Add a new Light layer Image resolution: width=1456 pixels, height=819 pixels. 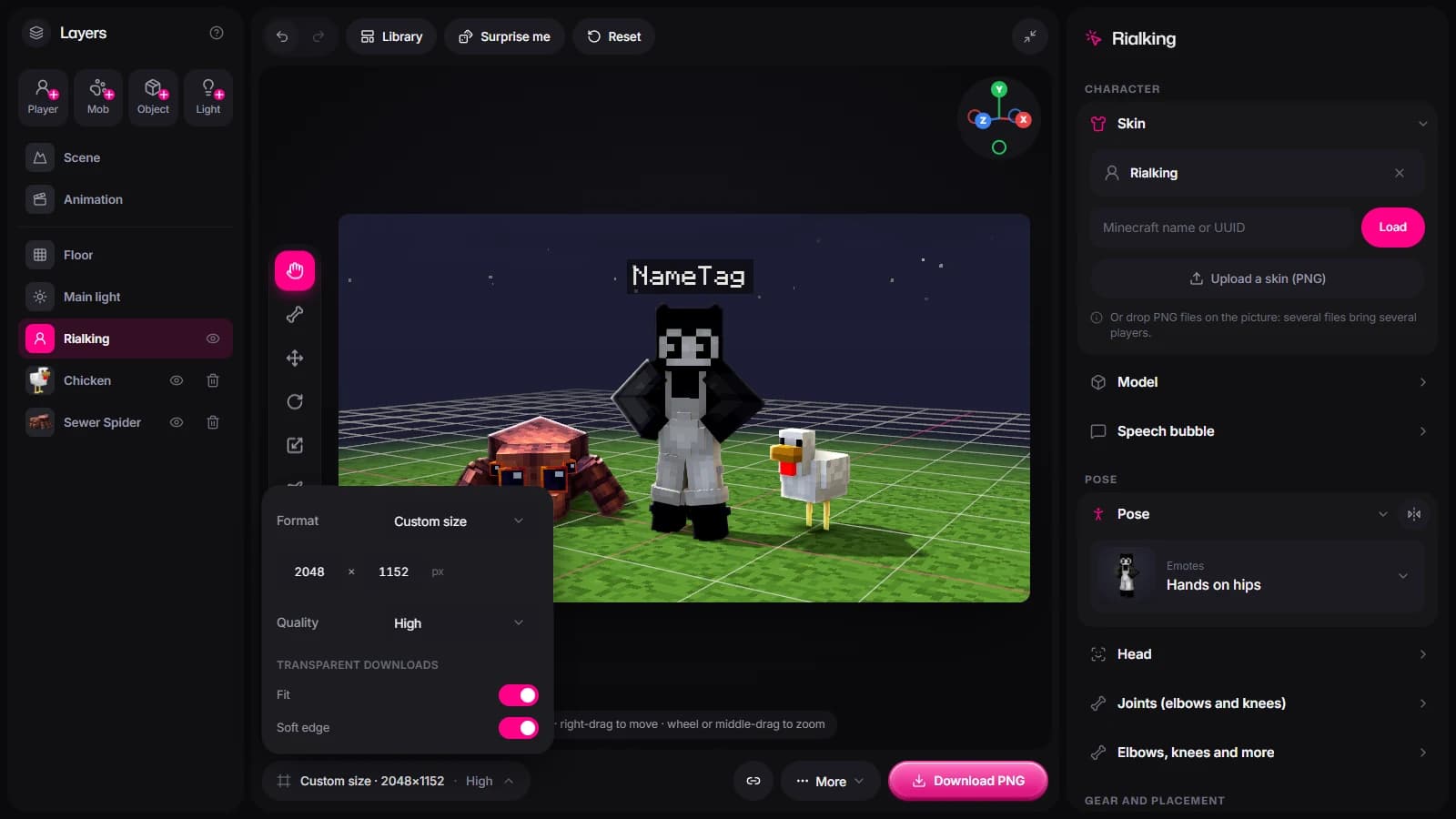[208, 96]
